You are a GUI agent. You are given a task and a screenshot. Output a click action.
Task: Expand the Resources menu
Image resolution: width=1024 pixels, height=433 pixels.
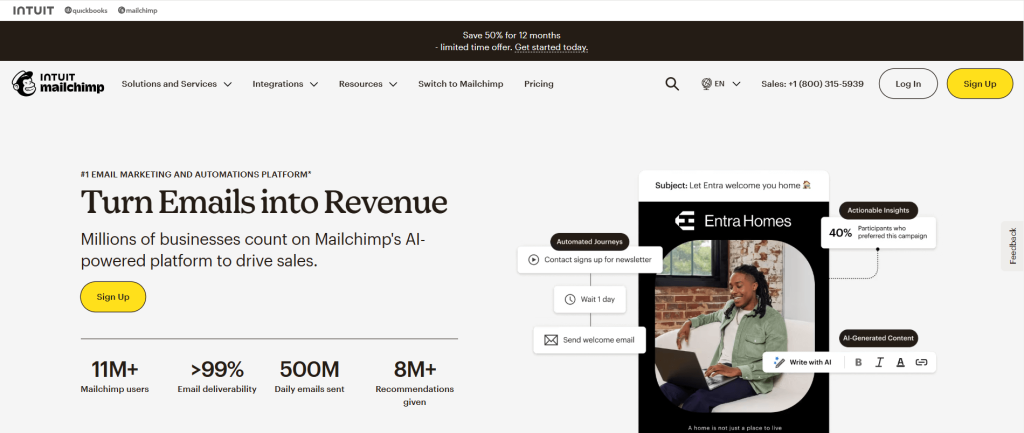click(x=368, y=84)
